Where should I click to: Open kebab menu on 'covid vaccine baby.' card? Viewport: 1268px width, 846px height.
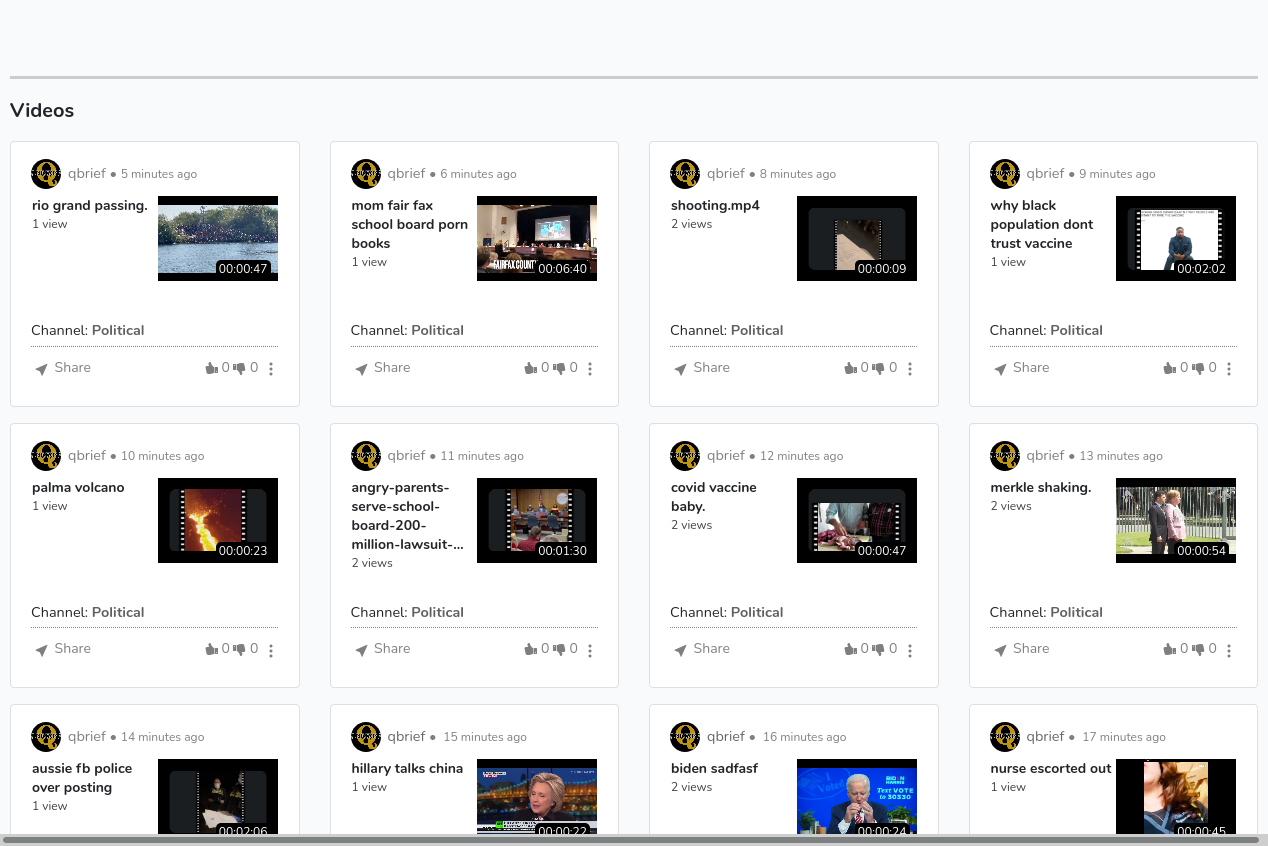[910, 651]
